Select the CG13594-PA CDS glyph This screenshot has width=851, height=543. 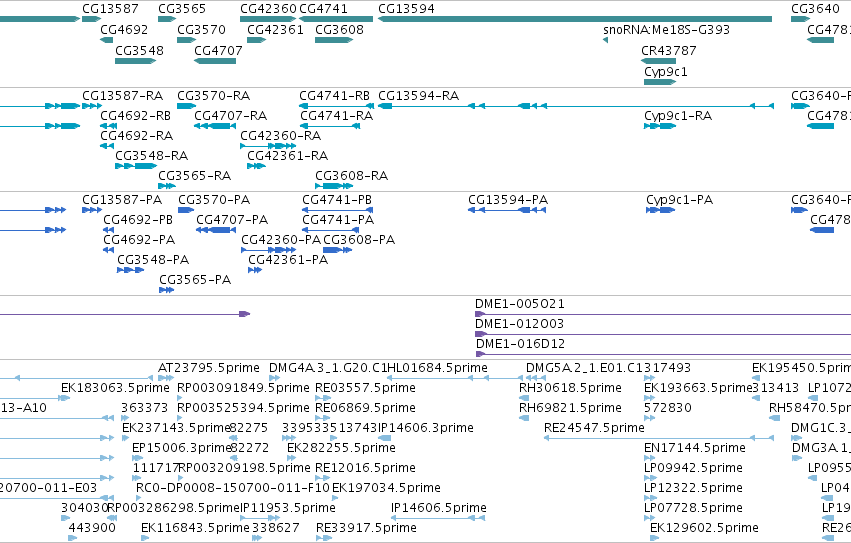(x=507, y=210)
